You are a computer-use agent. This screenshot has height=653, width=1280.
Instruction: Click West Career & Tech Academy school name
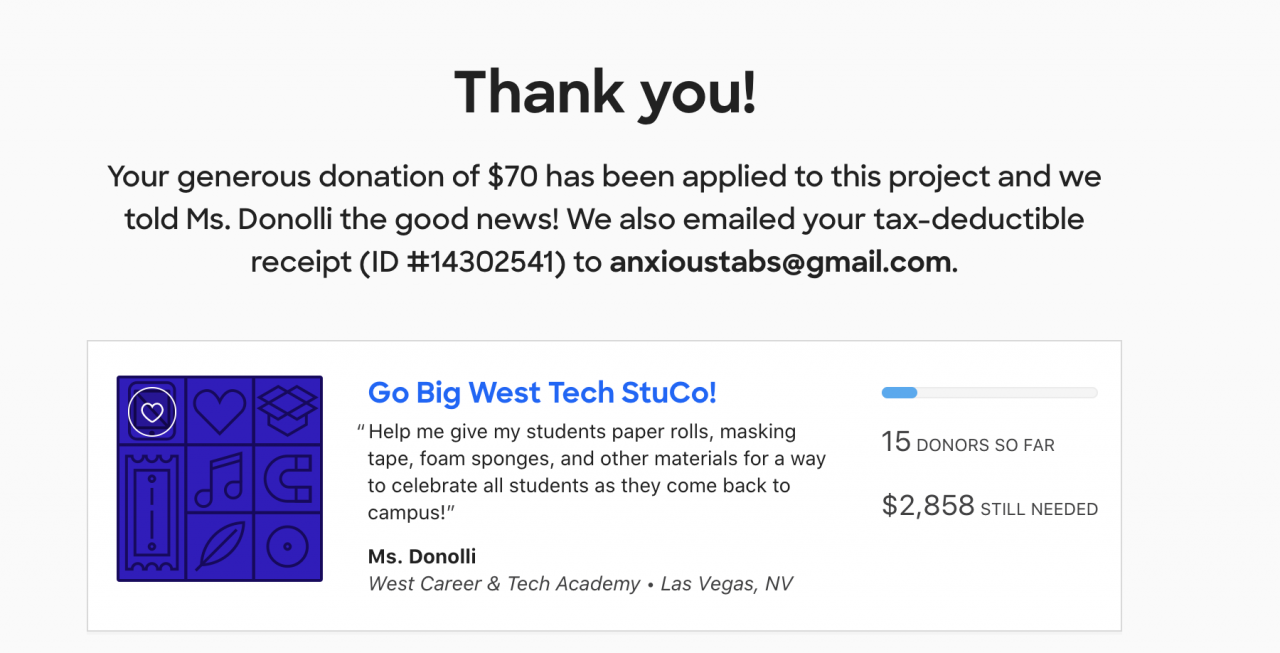504,584
